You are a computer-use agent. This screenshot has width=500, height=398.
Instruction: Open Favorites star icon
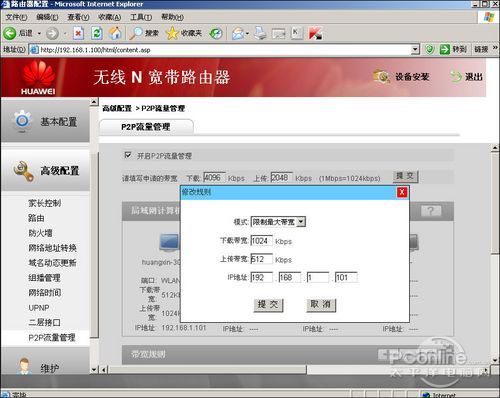[172, 33]
